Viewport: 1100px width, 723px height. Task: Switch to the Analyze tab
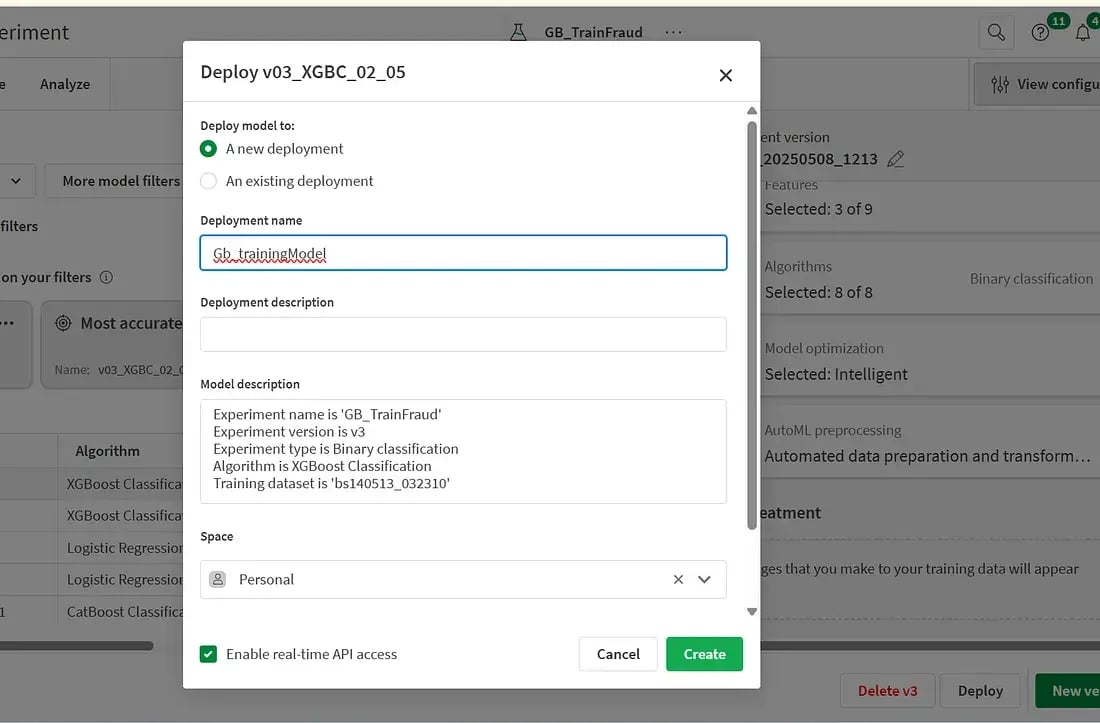click(x=65, y=84)
